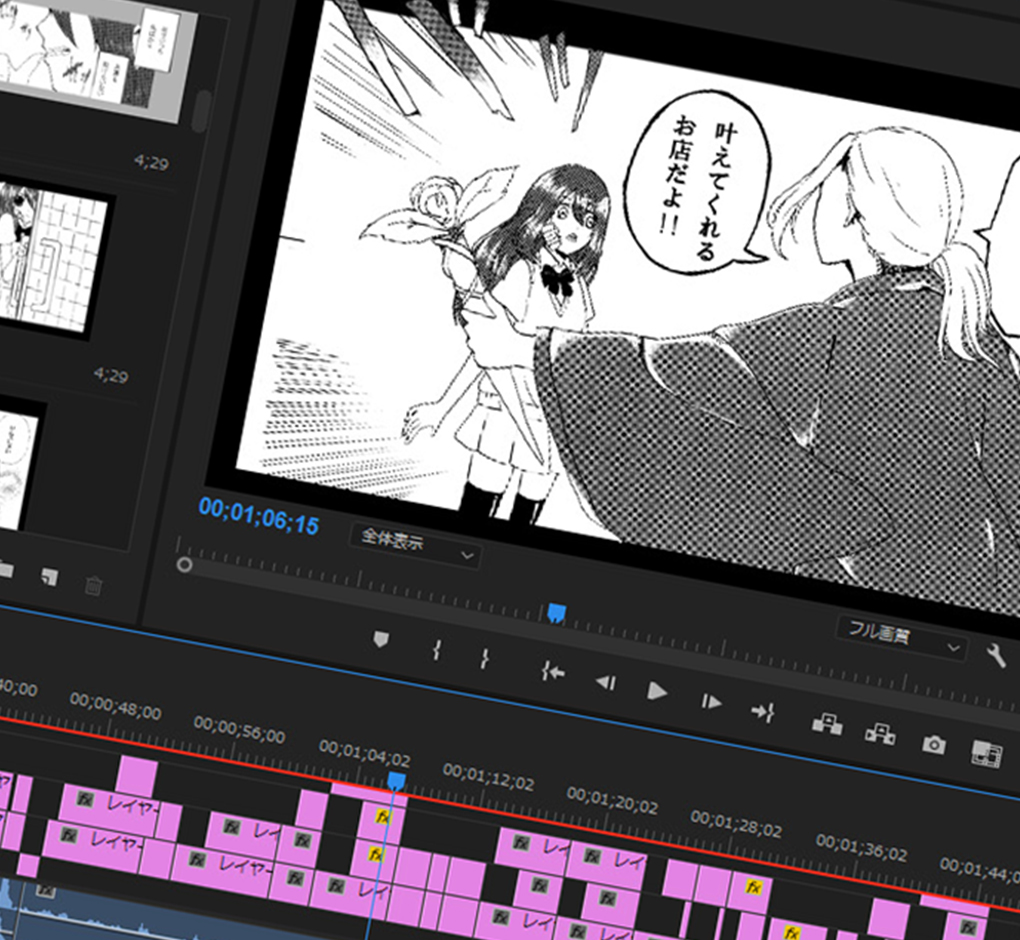Click the Extract button
This screenshot has height=940, width=1020.
click(x=880, y=734)
